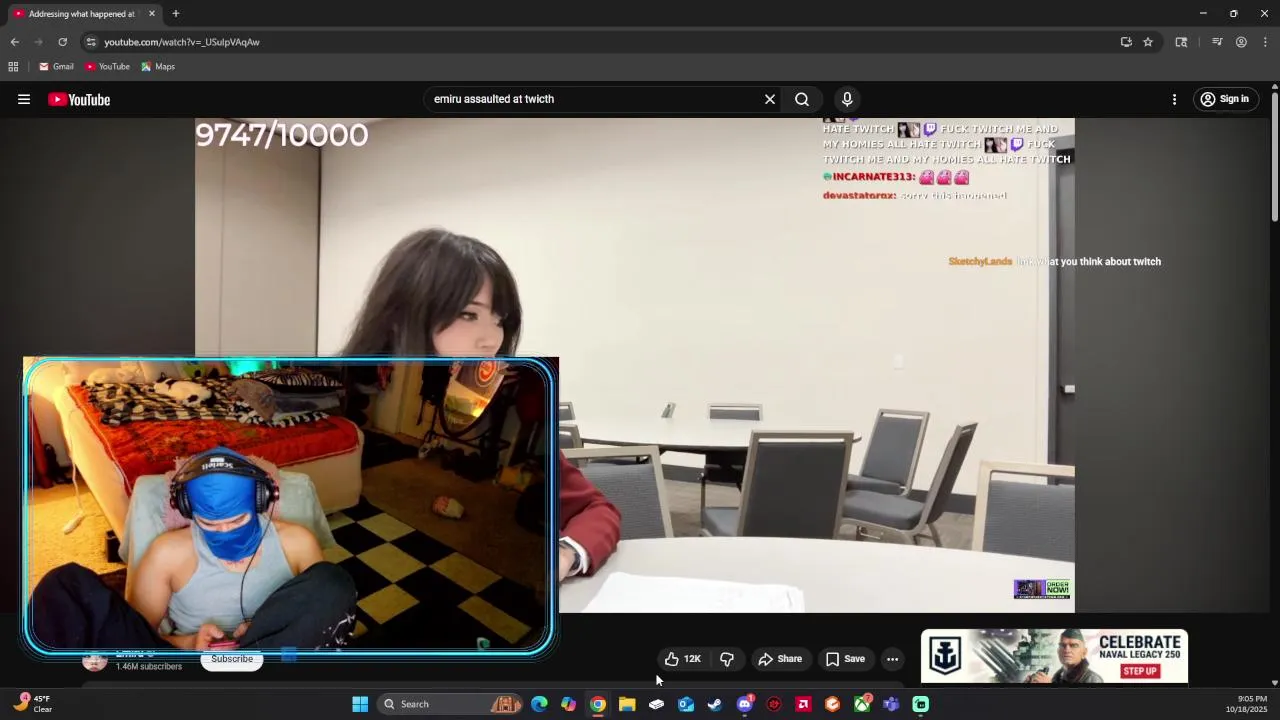Screen dimensions: 1280x720
Task: Open the channel avatar
Action: pyautogui.click(x=95, y=660)
